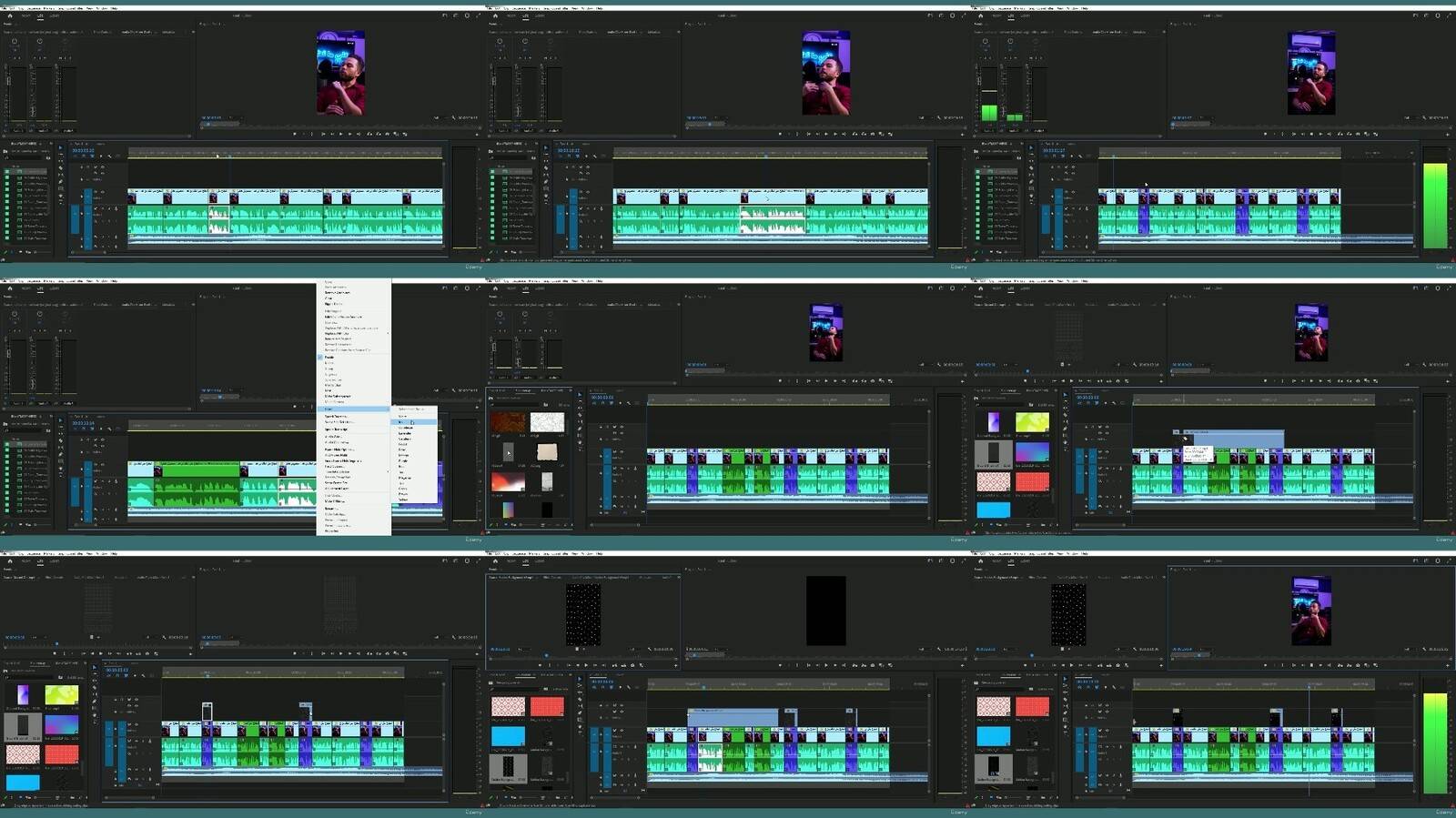
Task: Toggle Linked Selection in bottom-middle frame timeline
Action: pyautogui.click(x=612, y=687)
